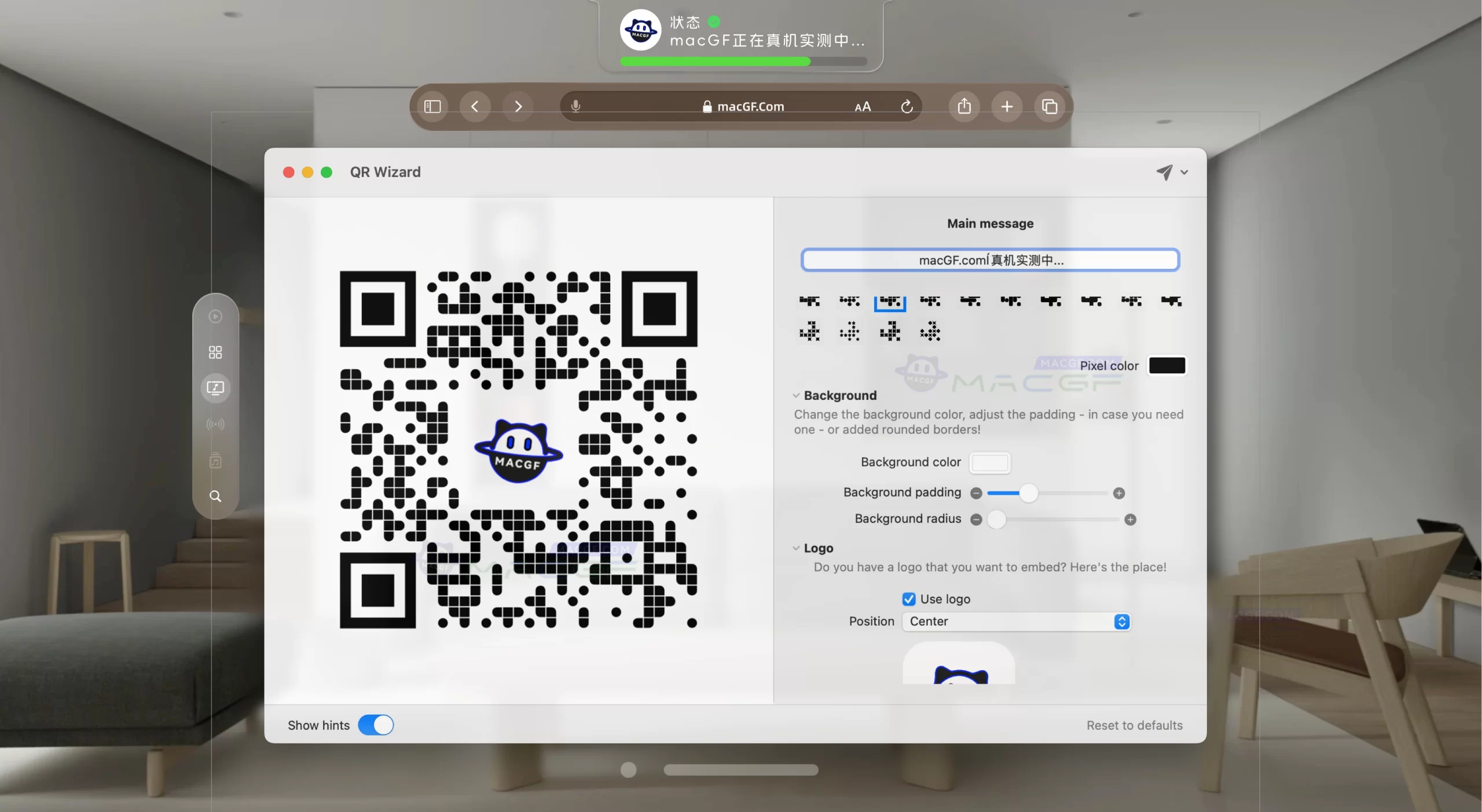
Task: Open the Pixel color swatch
Action: (x=1166, y=365)
